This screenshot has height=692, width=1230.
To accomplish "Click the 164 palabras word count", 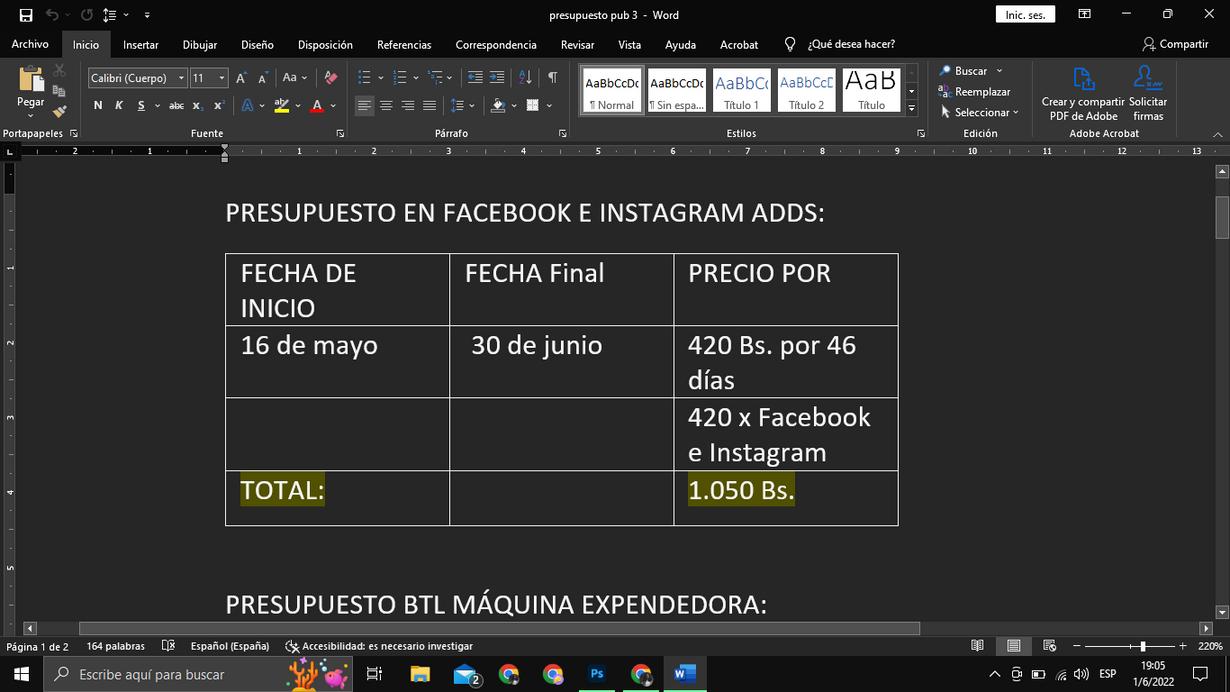I will pos(115,646).
